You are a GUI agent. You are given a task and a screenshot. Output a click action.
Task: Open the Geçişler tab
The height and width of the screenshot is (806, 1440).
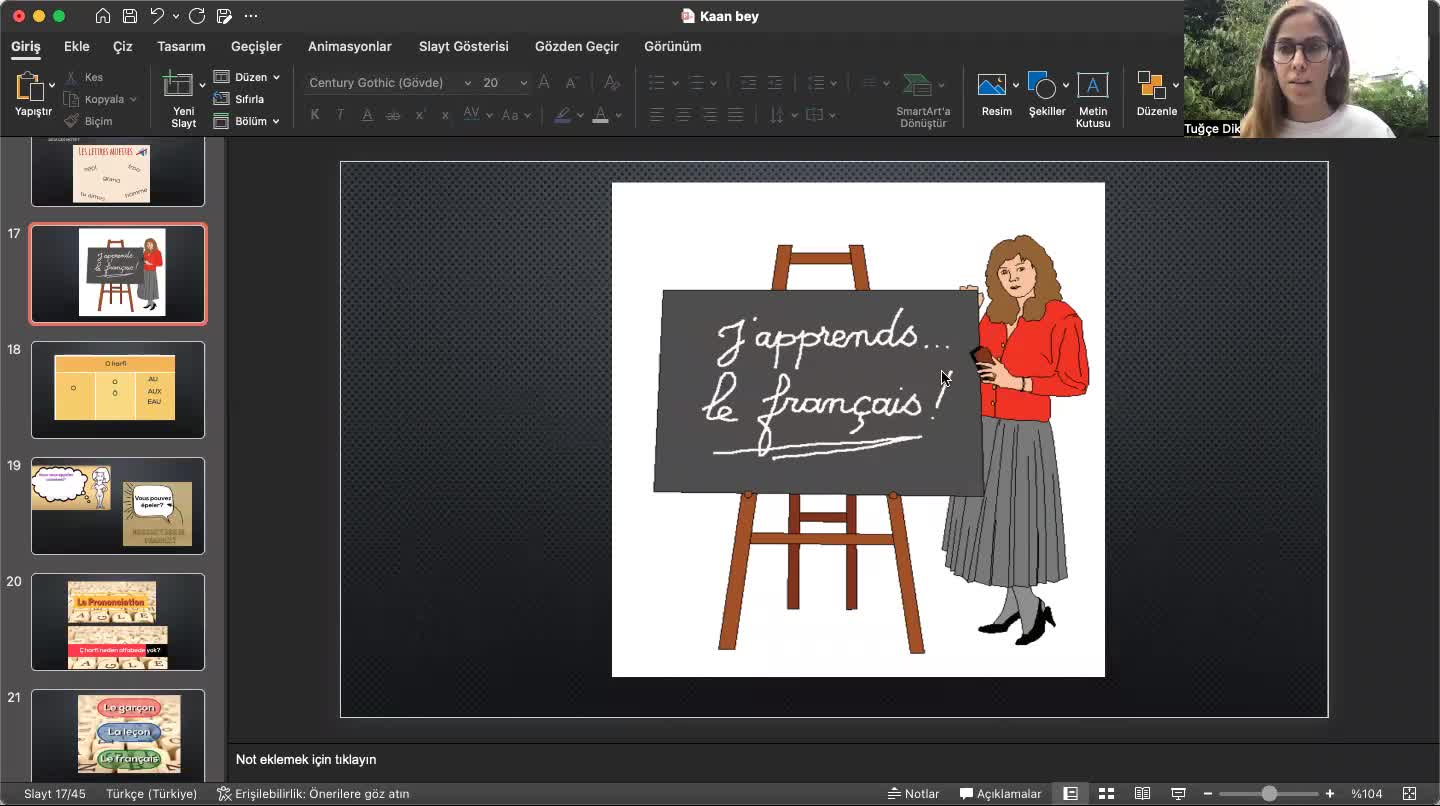pos(256,46)
